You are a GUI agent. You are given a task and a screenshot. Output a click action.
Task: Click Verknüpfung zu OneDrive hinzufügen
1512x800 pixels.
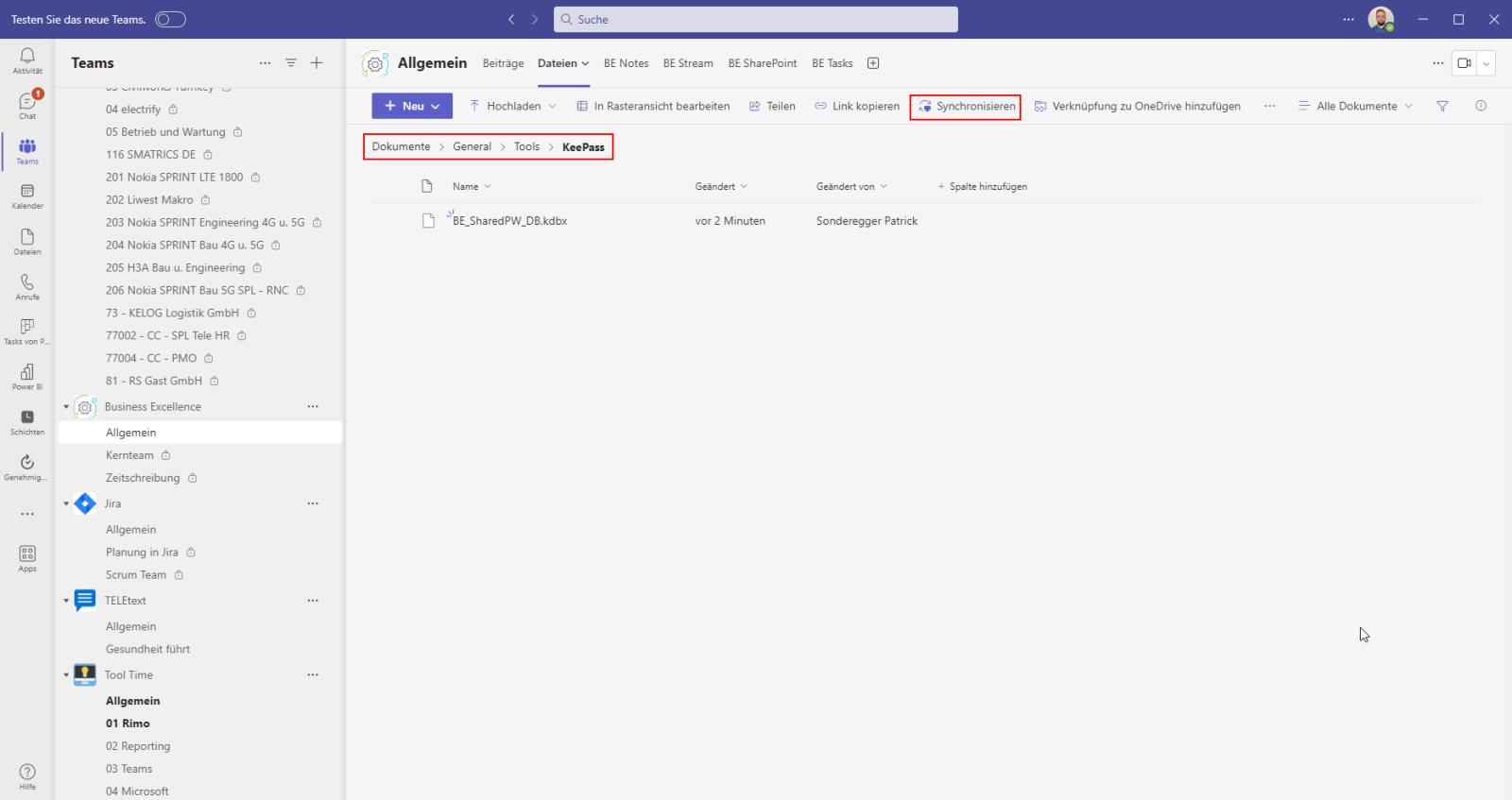pos(1138,106)
